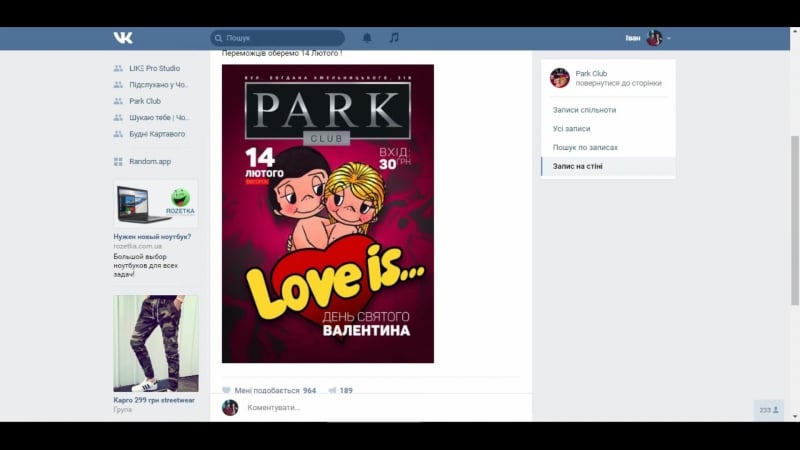The height and width of the screenshot is (450, 800).
Task: Open the camo pants ad image
Action: (156, 343)
